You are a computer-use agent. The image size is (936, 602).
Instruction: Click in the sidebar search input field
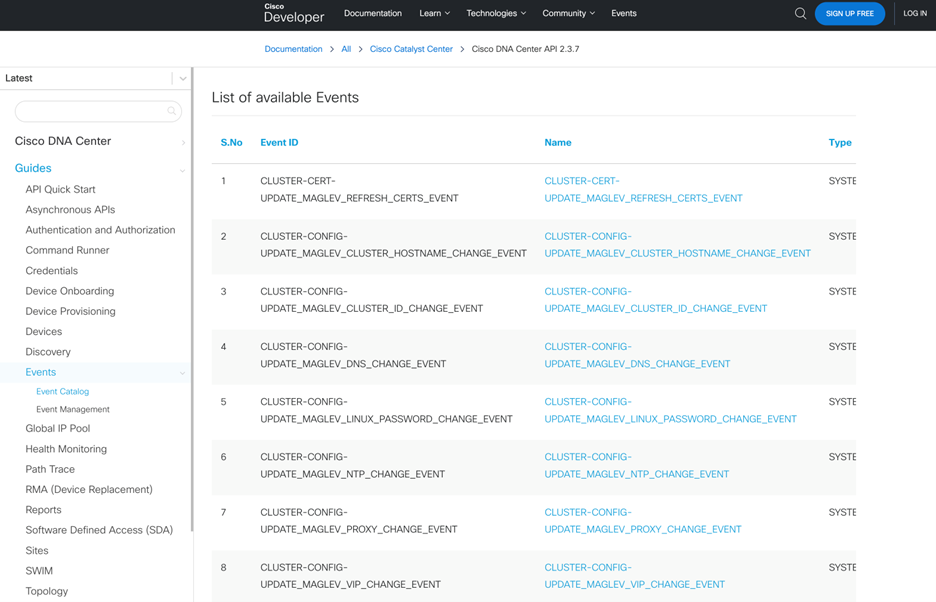point(90,111)
